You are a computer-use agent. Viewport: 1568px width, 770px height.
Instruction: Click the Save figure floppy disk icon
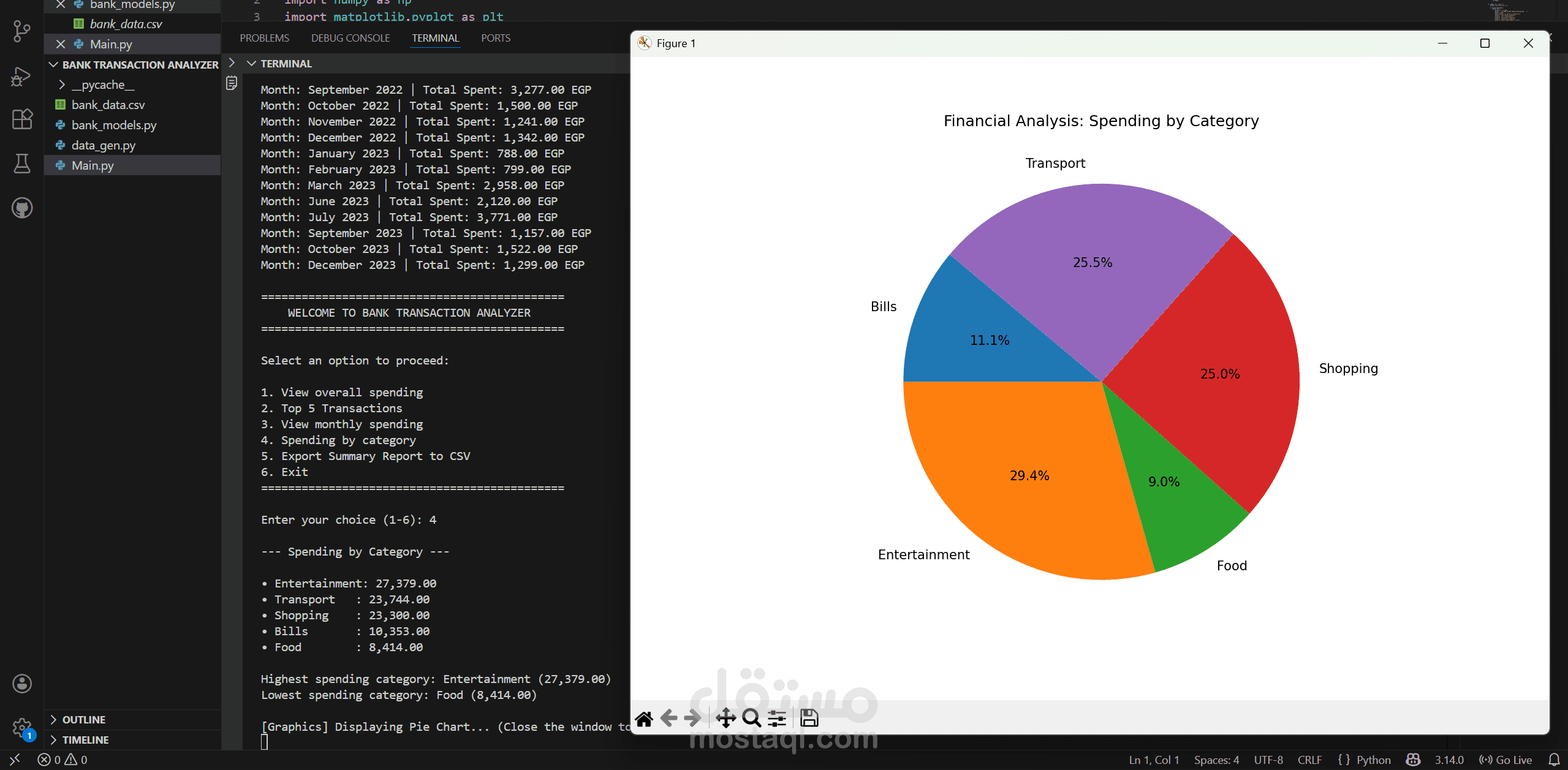809,719
